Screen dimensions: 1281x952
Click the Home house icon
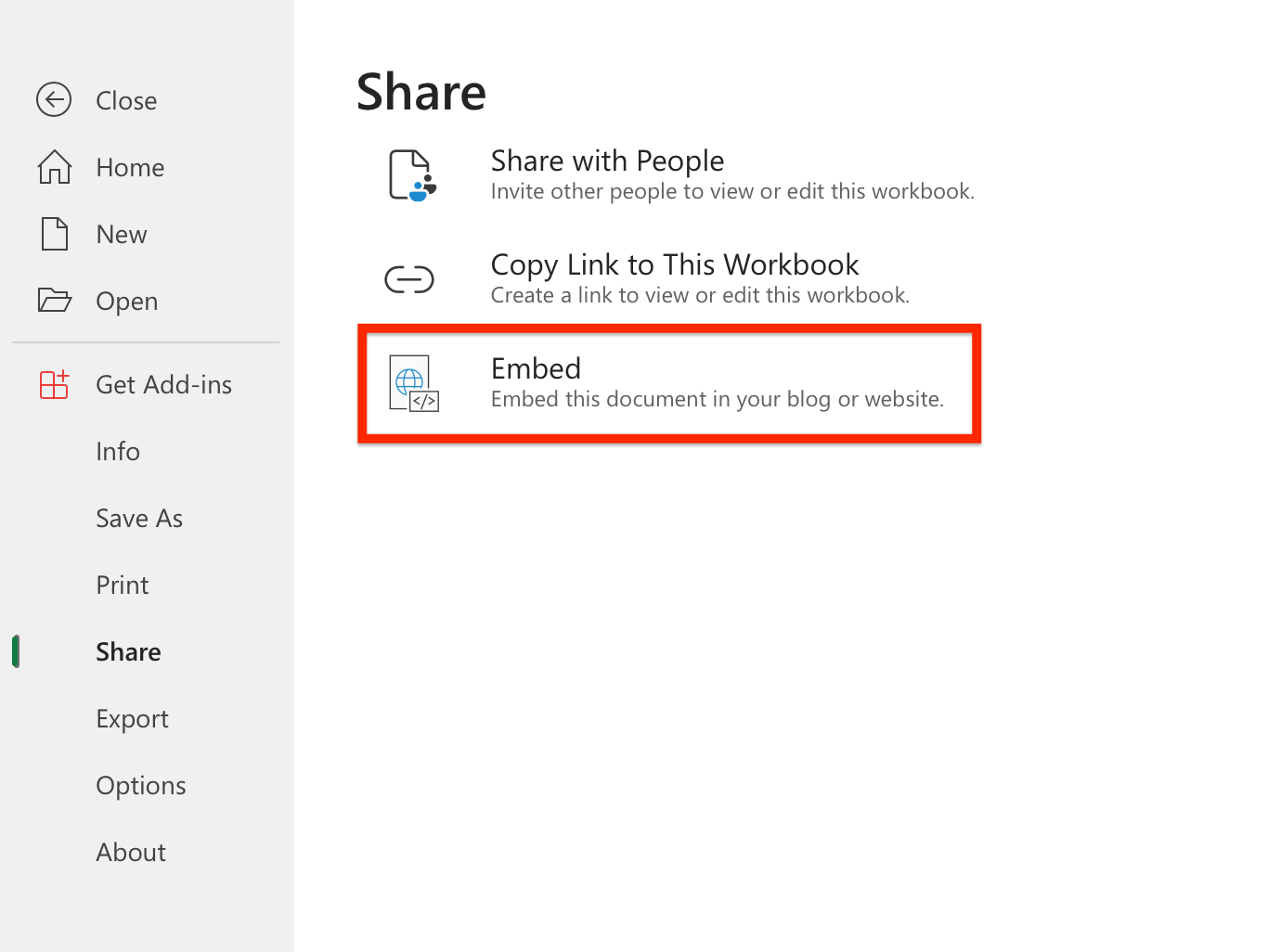(55, 167)
